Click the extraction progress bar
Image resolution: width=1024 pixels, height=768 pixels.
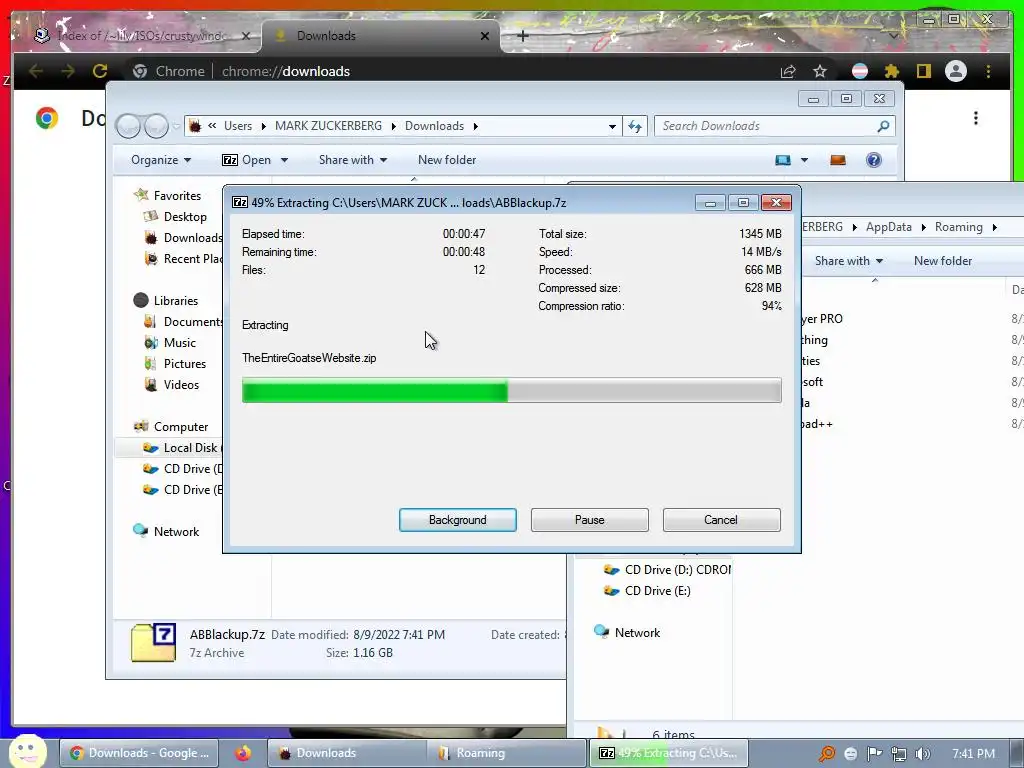[x=511, y=391]
